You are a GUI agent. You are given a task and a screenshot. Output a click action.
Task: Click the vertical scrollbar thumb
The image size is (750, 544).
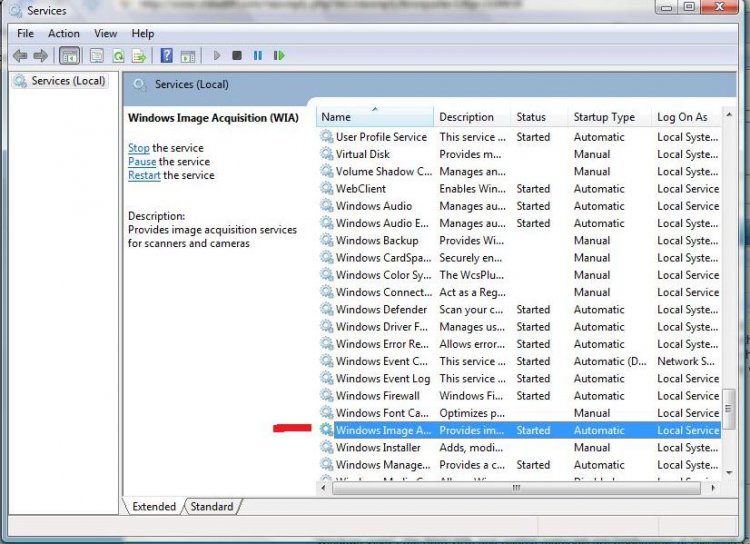[729, 409]
